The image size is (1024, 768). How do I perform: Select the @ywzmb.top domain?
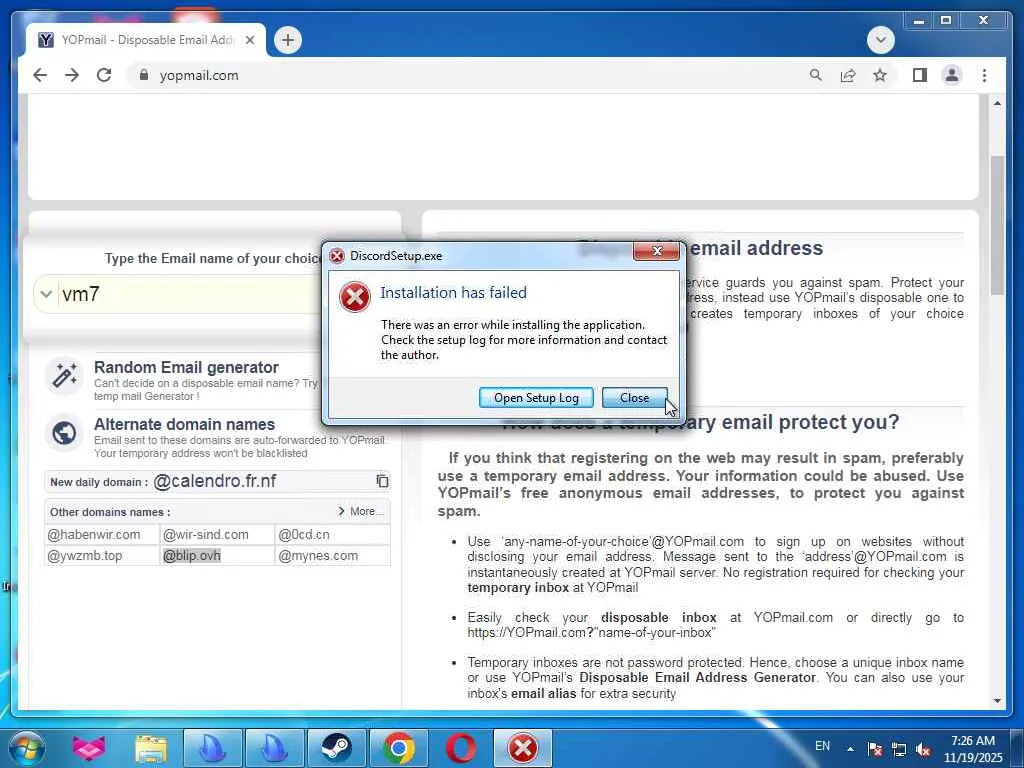click(x=85, y=556)
